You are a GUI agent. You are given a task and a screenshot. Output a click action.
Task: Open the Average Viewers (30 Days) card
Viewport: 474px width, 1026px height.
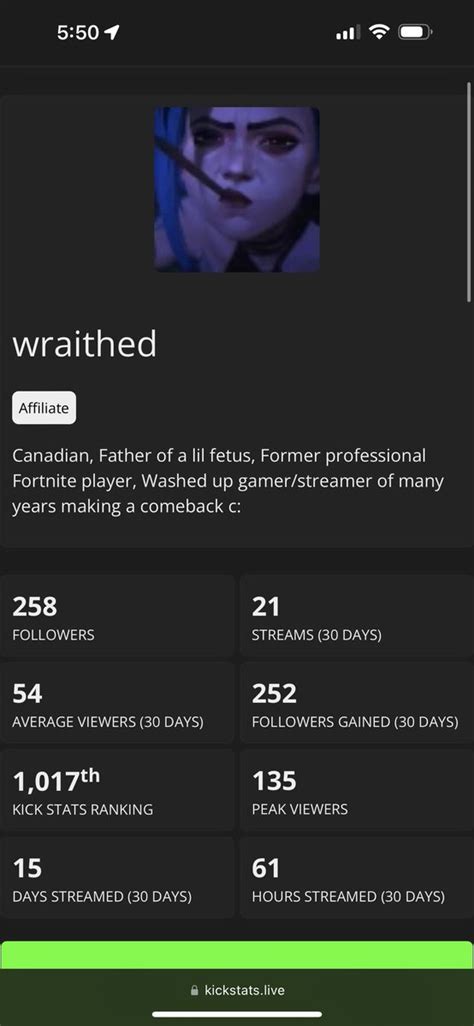pyautogui.click(x=117, y=703)
